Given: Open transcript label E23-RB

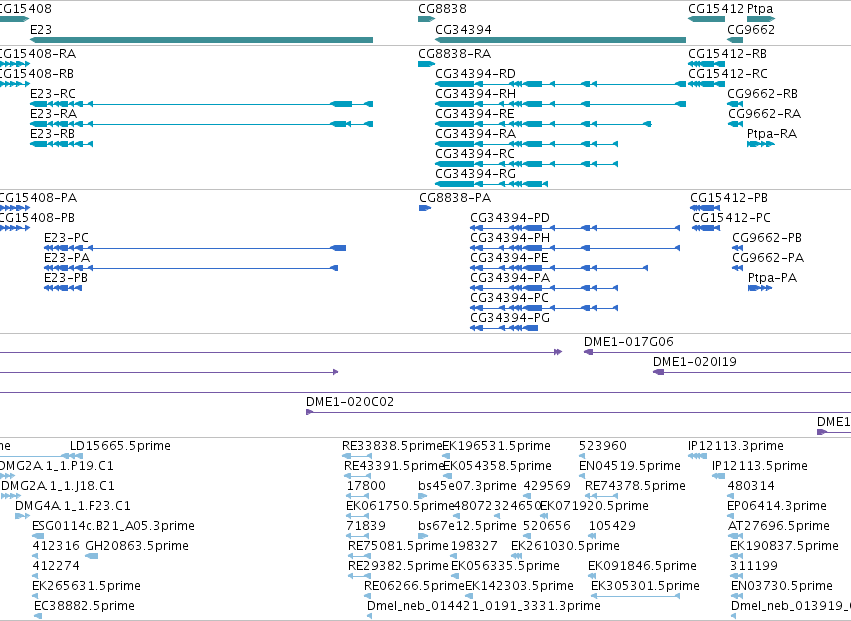Looking at the screenshot, I should (52, 134).
